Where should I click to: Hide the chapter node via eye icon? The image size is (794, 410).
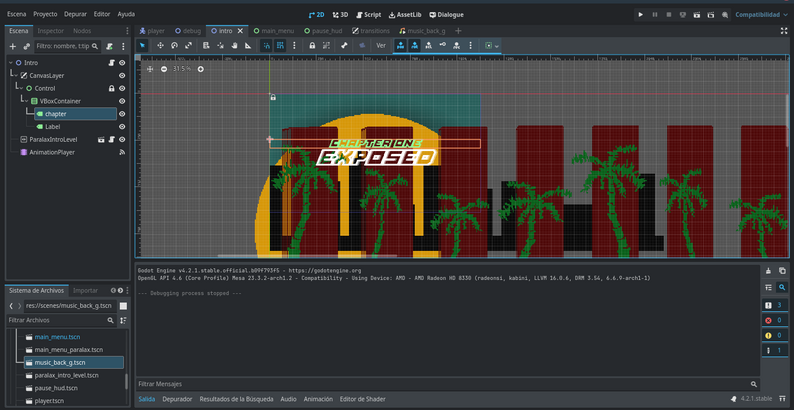point(122,114)
